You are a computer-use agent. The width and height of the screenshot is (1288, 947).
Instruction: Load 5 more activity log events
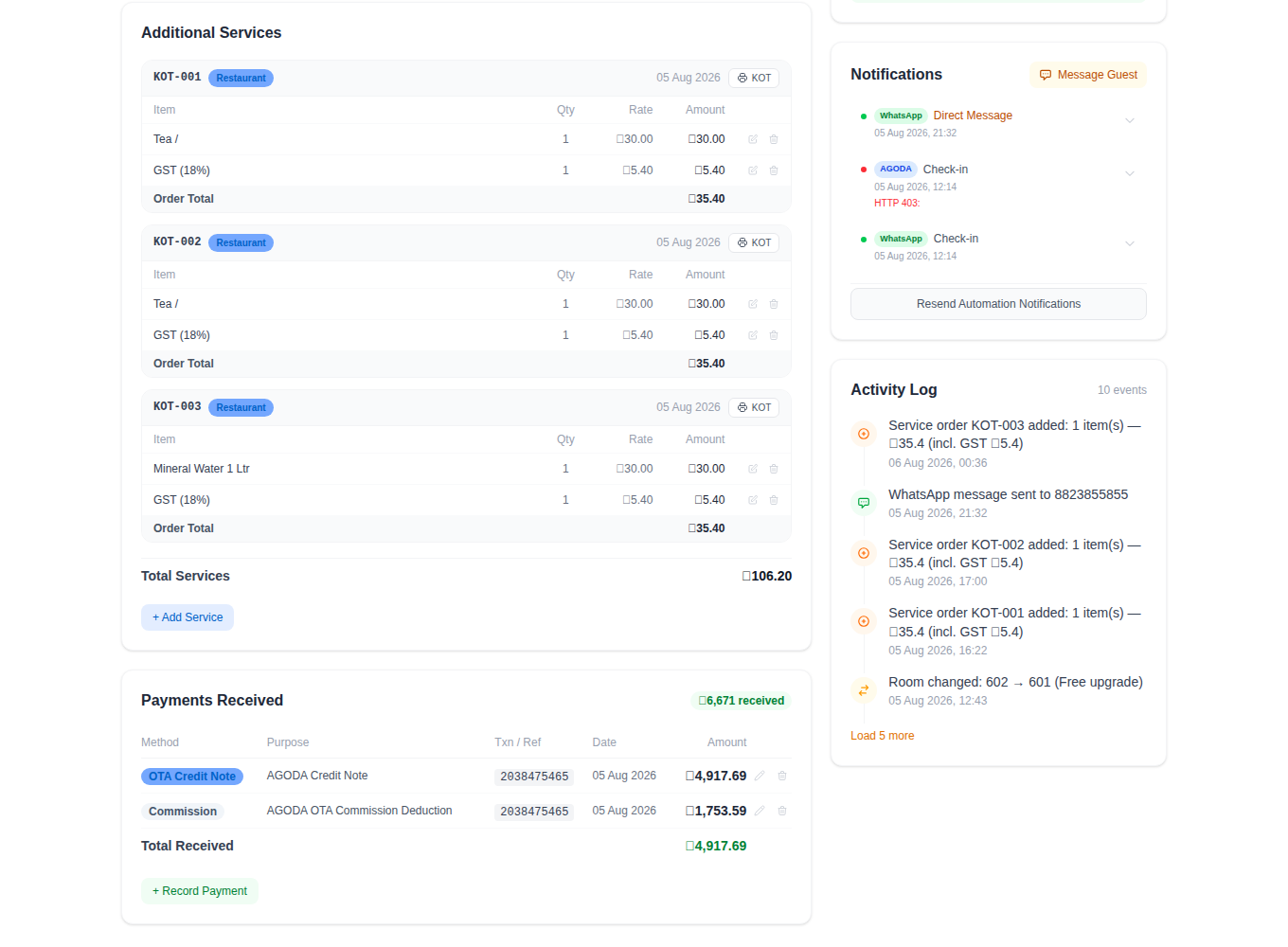pyautogui.click(x=883, y=736)
